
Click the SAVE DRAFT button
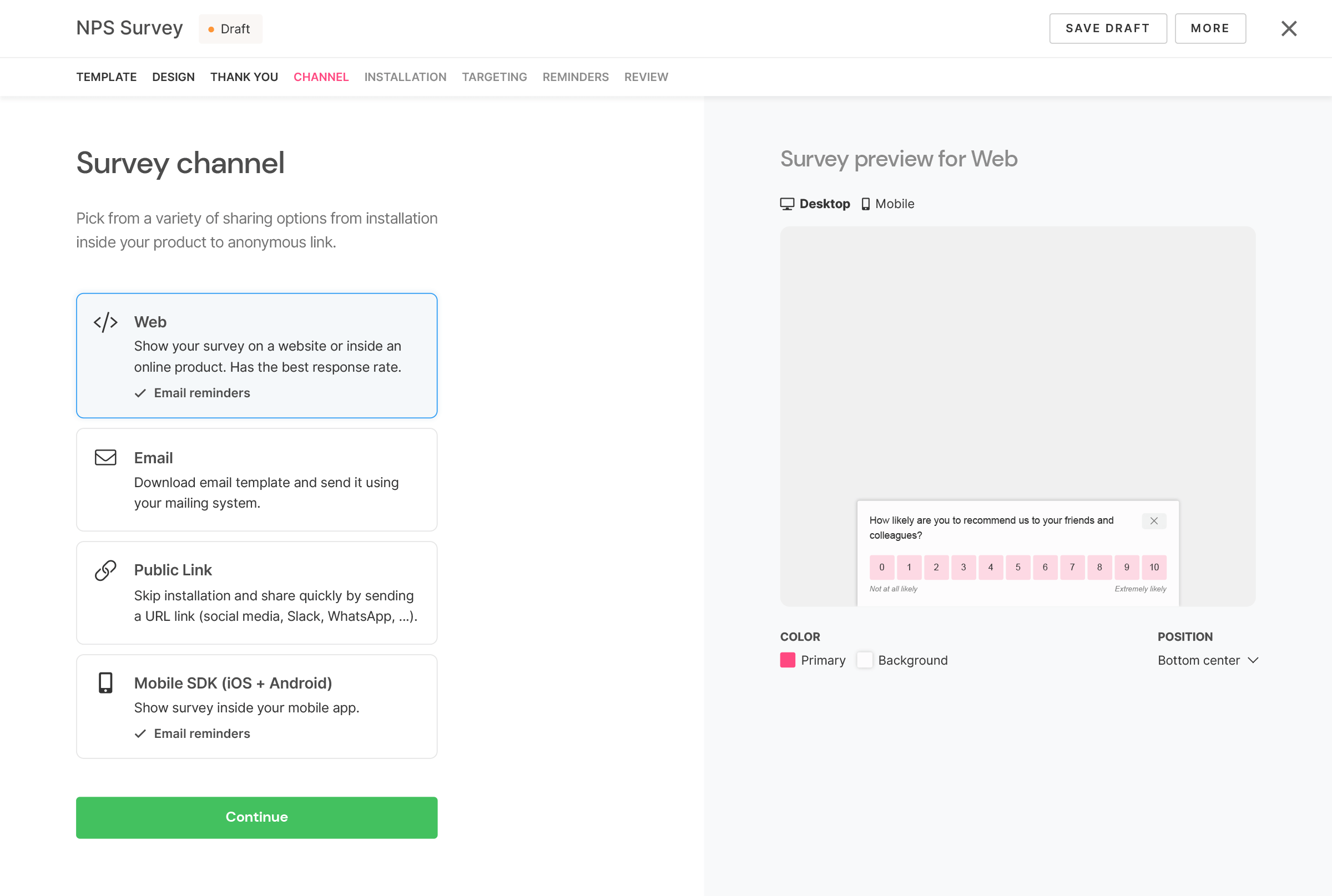pos(1108,28)
